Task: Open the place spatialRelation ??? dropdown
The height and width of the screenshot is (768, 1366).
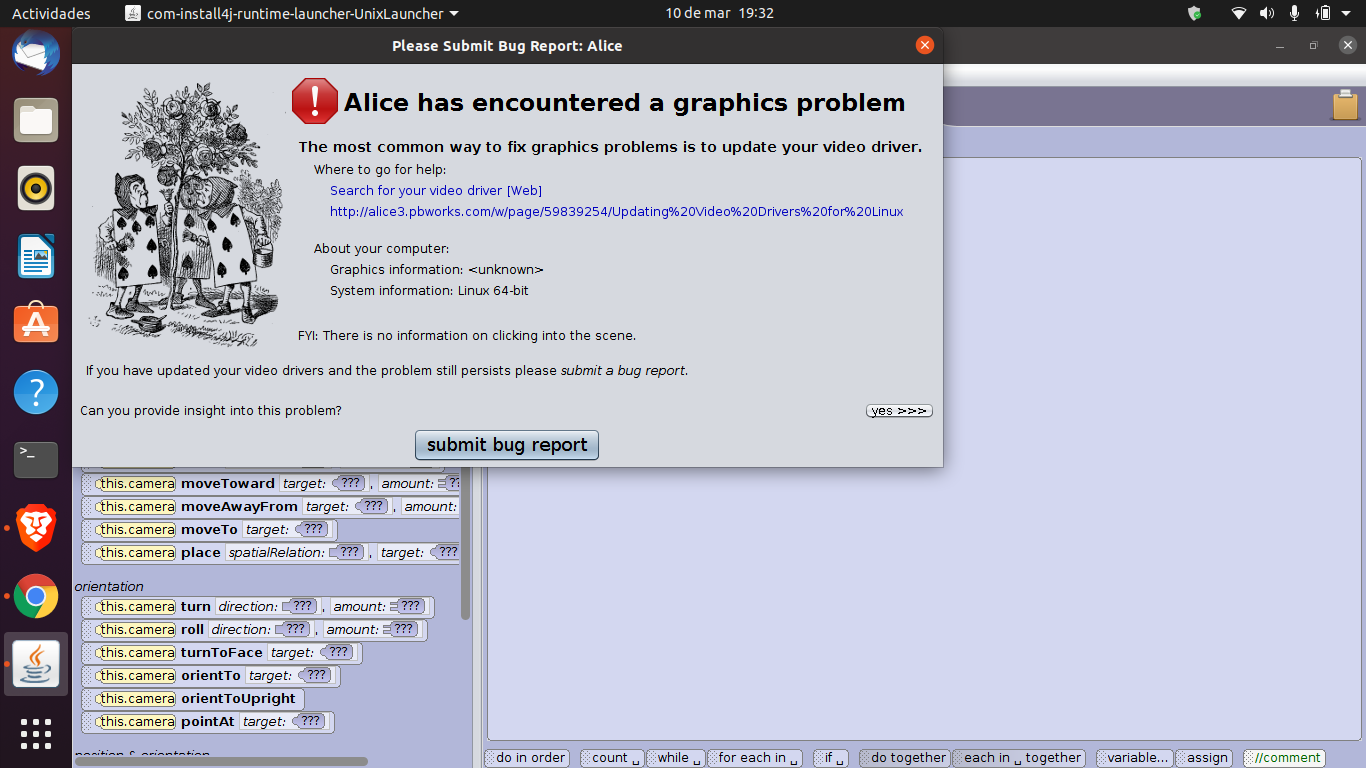Action: (348, 552)
